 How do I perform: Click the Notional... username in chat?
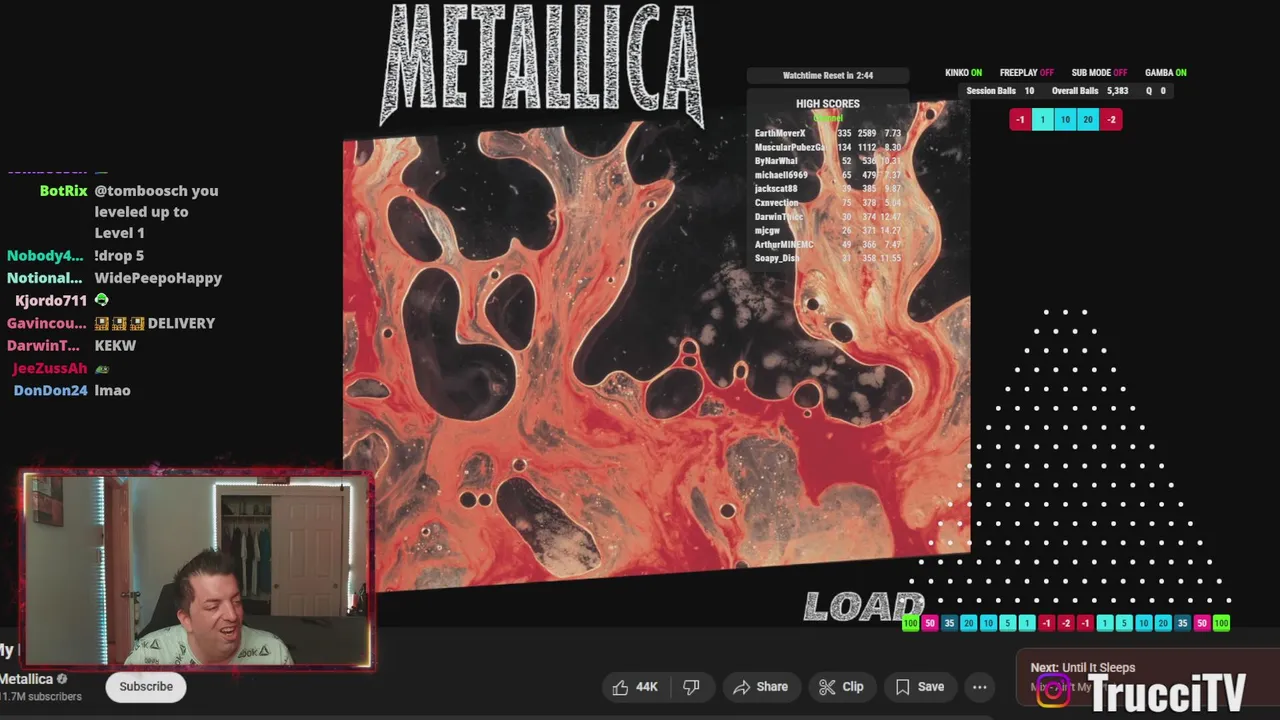pyautogui.click(x=45, y=278)
